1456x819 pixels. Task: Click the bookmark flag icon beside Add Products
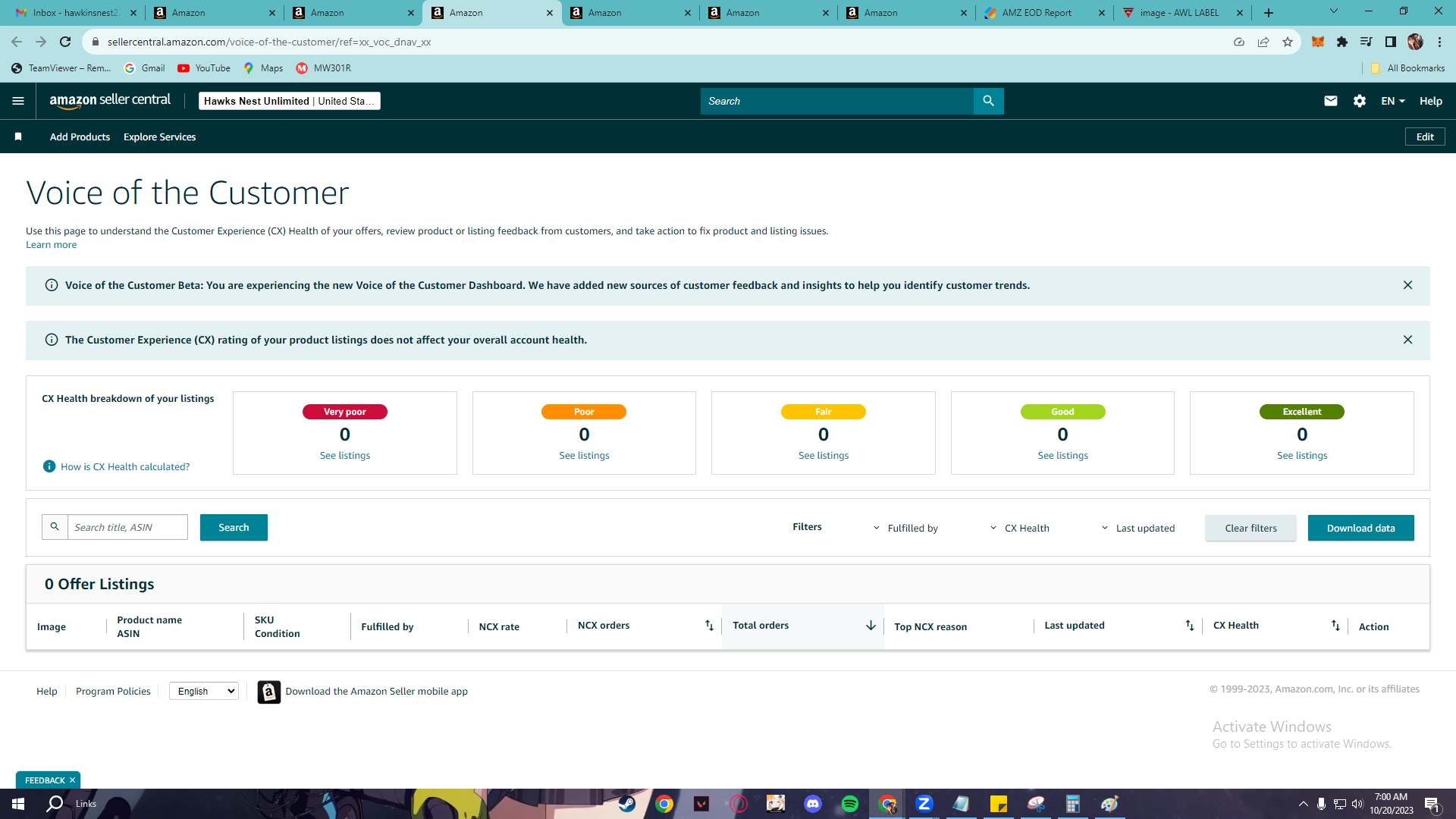click(x=18, y=137)
